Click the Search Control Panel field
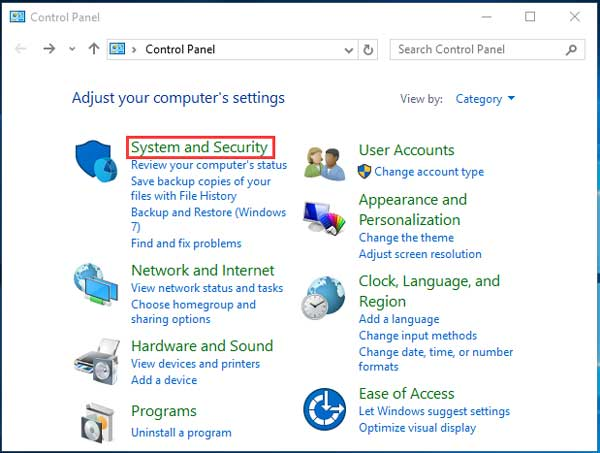Screen dimensions: 600x453 pos(478,49)
